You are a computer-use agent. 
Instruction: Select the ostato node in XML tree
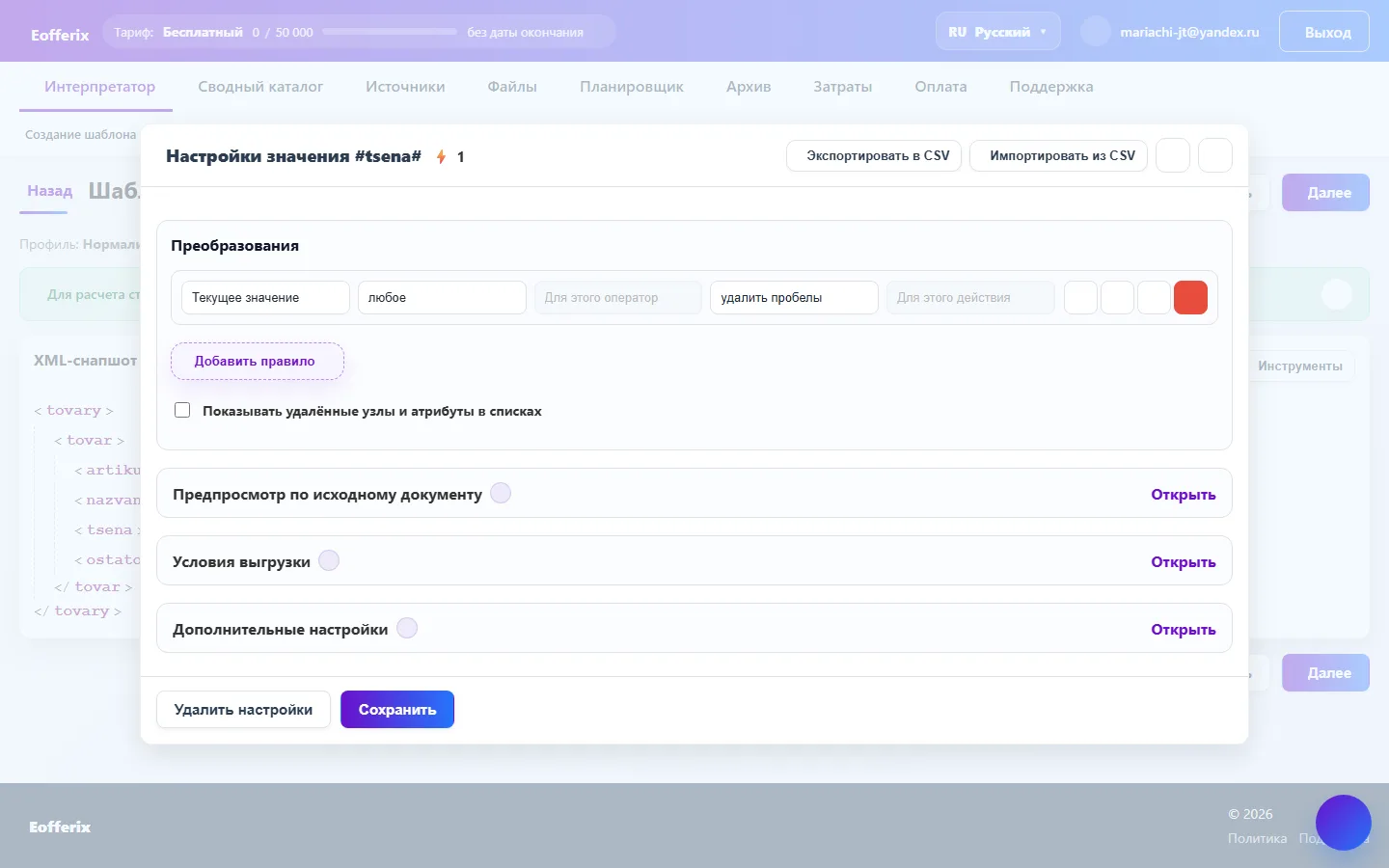coord(108,559)
